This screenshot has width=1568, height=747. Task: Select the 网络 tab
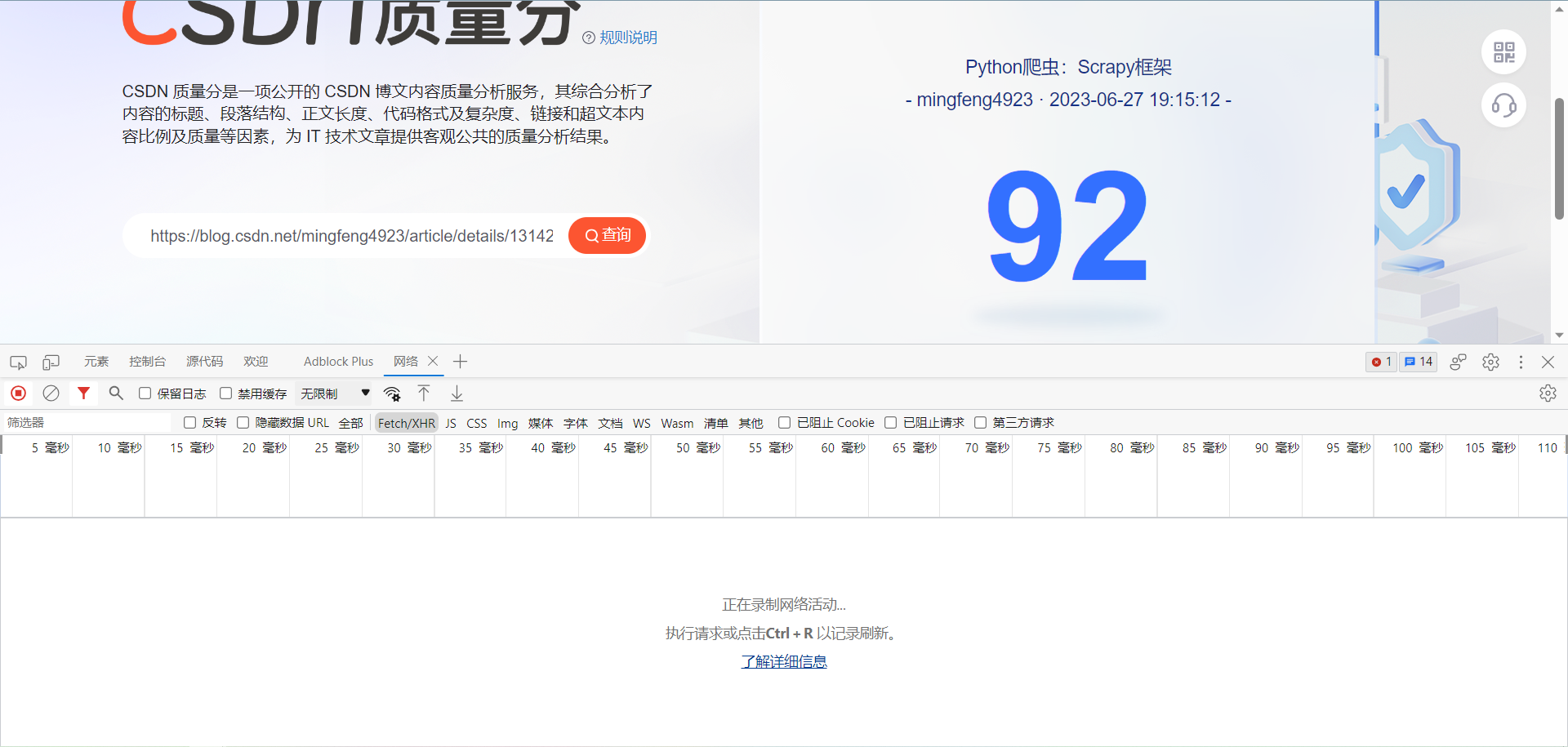pyautogui.click(x=406, y=362)
